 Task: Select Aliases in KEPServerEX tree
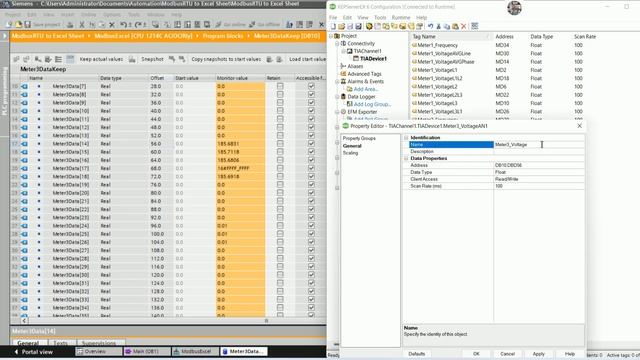tap(355, 66)
